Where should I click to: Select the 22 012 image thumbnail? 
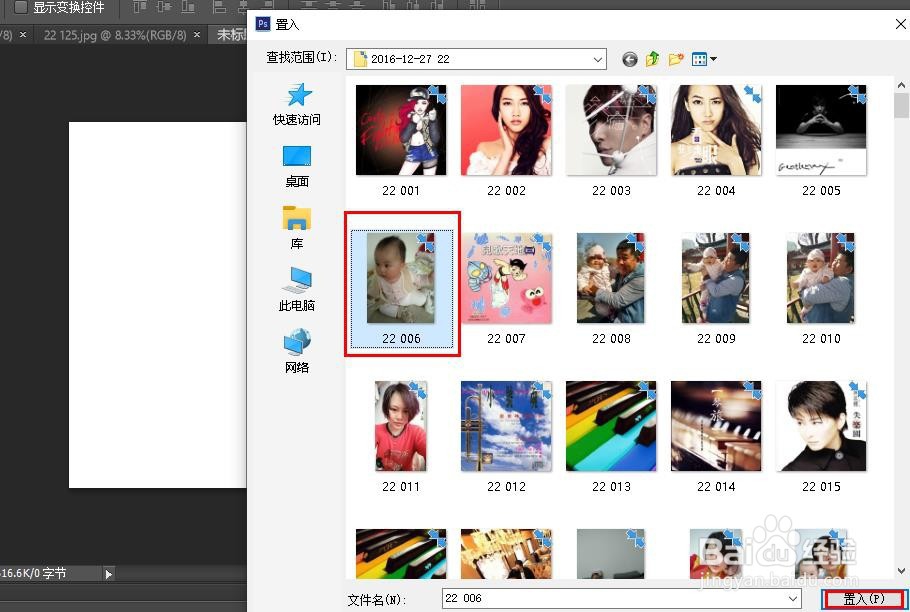tap(506, 426)
